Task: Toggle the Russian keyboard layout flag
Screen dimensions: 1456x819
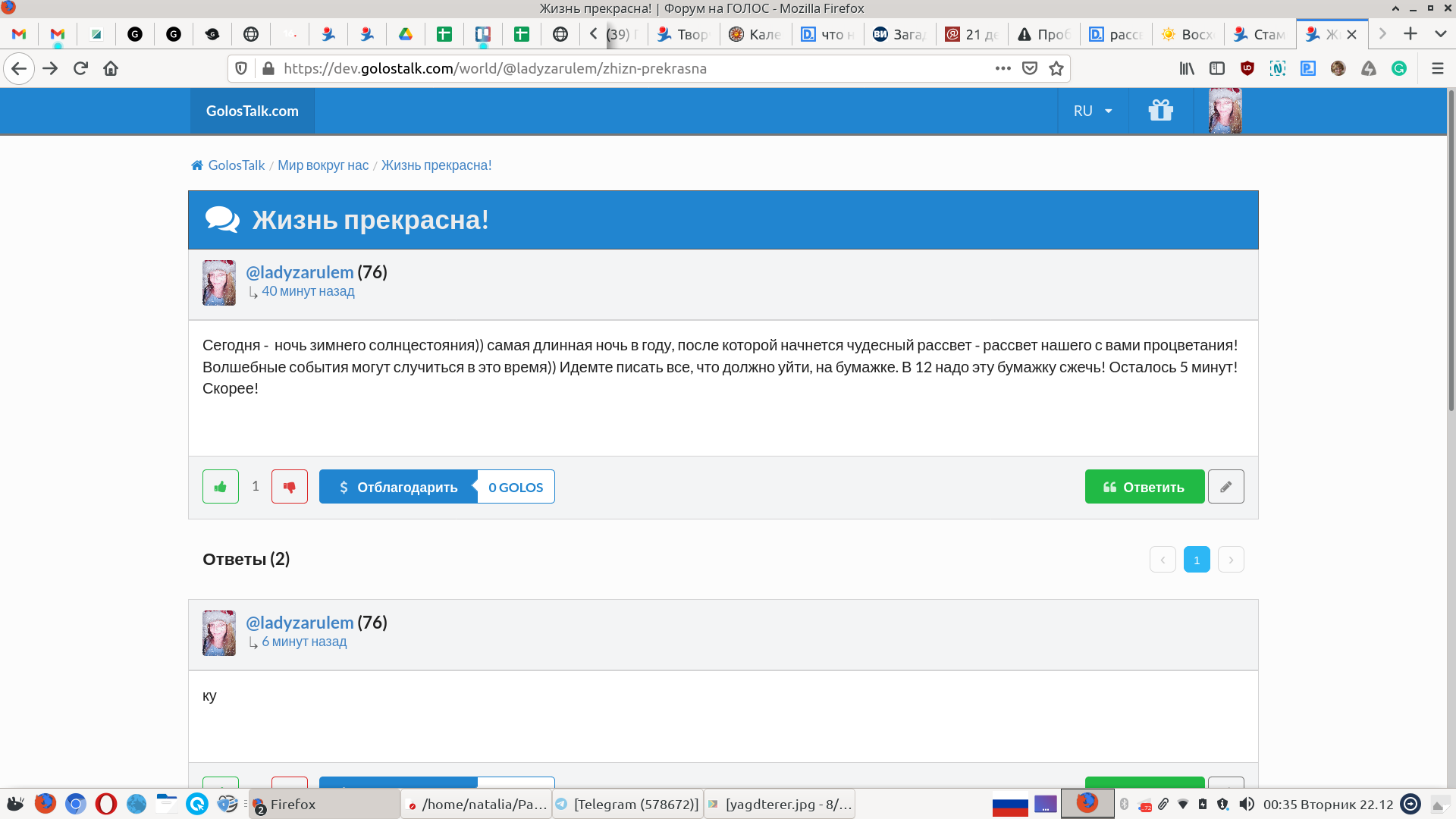Action: (1010, 804)
